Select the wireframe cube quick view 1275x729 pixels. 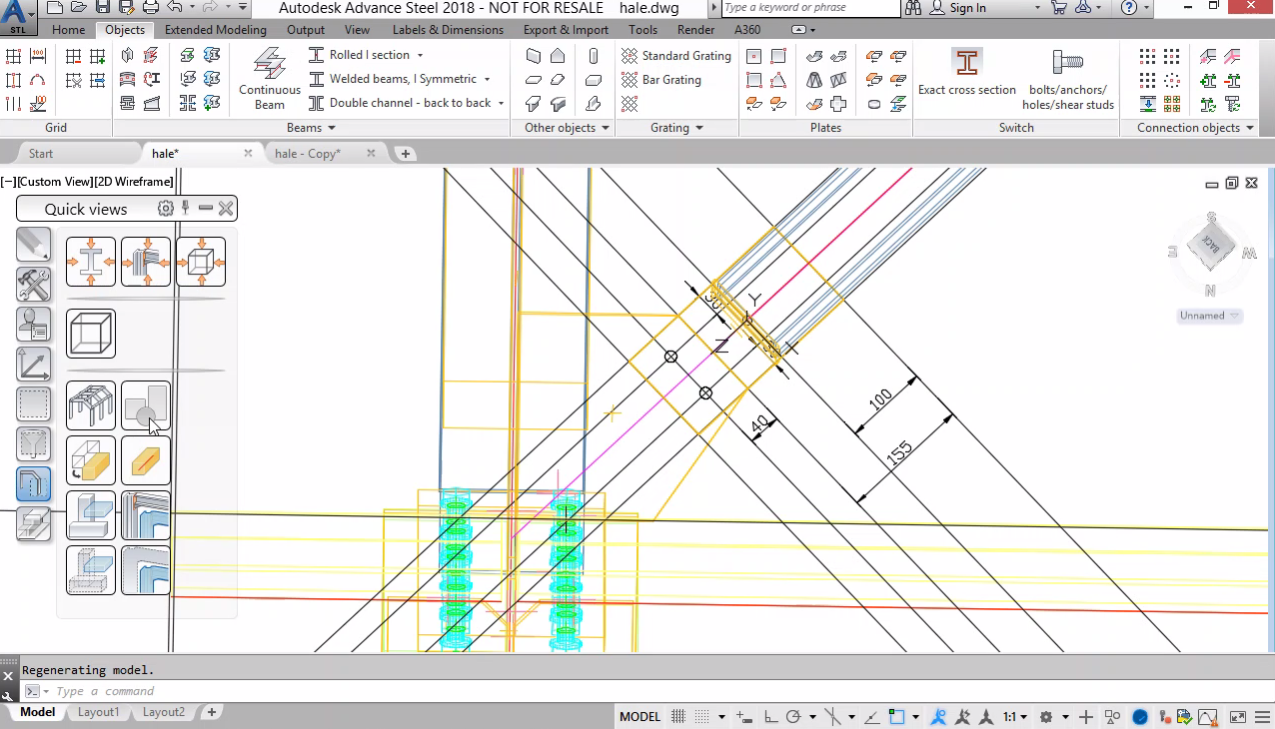tap(91, 333)
